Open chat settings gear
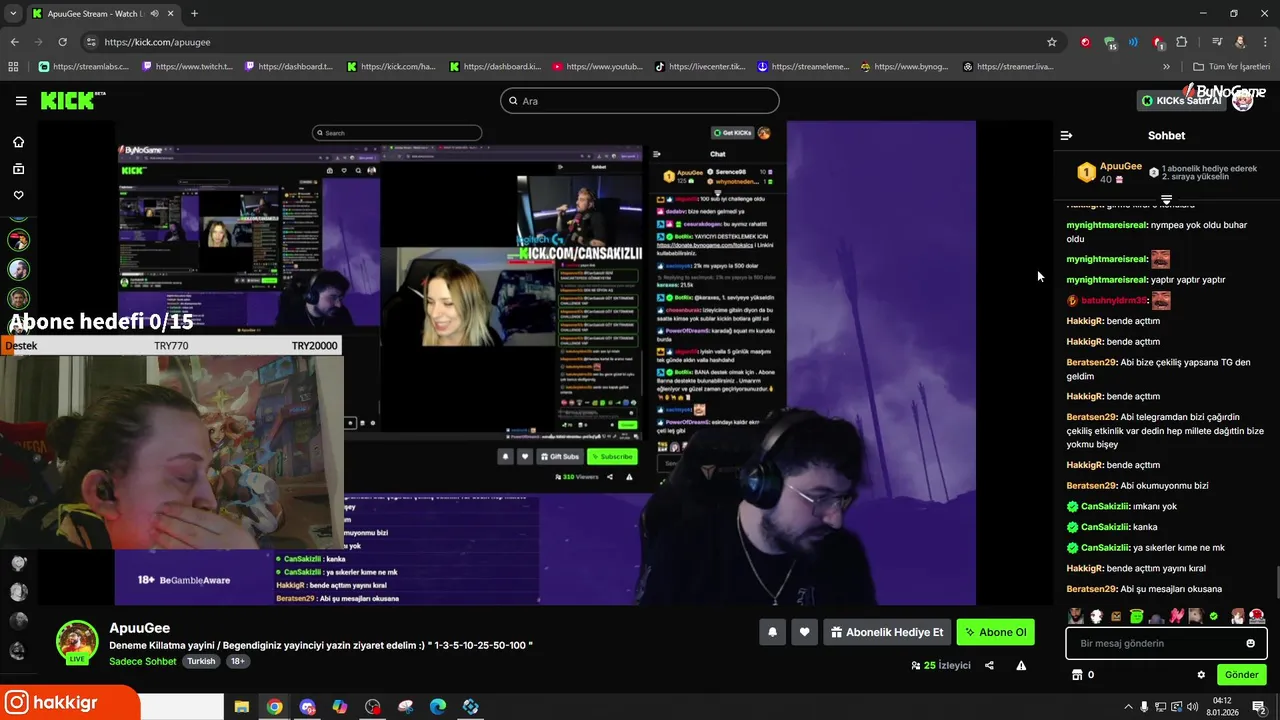Viewport: 1280px width, 720px height. (x=1201, y=675)
